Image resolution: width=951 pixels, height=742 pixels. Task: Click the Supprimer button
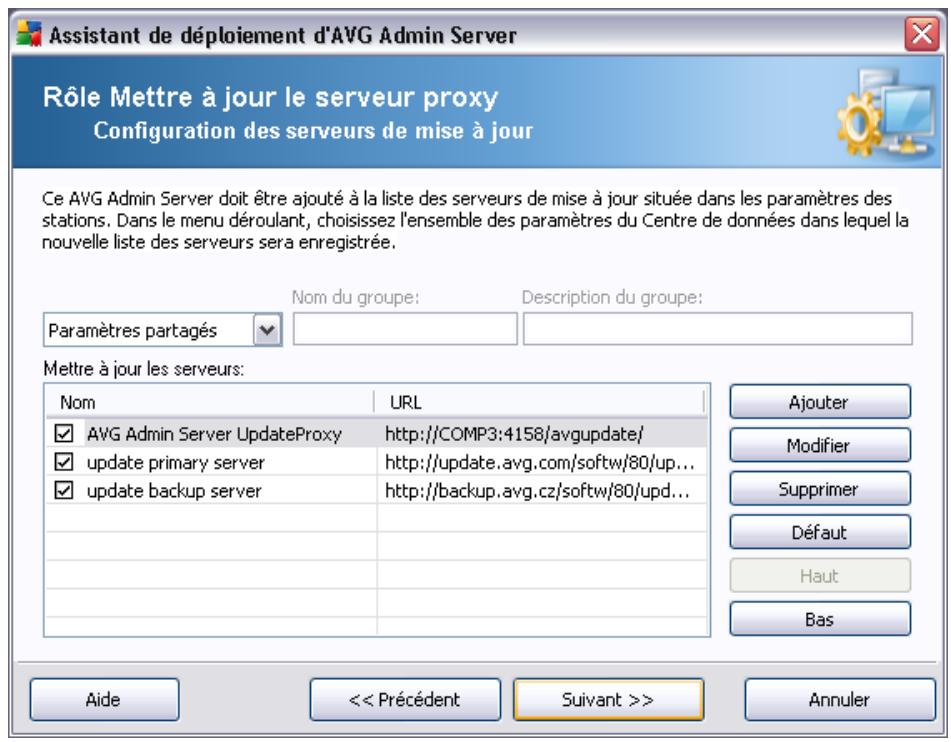[x=820, y=489]
